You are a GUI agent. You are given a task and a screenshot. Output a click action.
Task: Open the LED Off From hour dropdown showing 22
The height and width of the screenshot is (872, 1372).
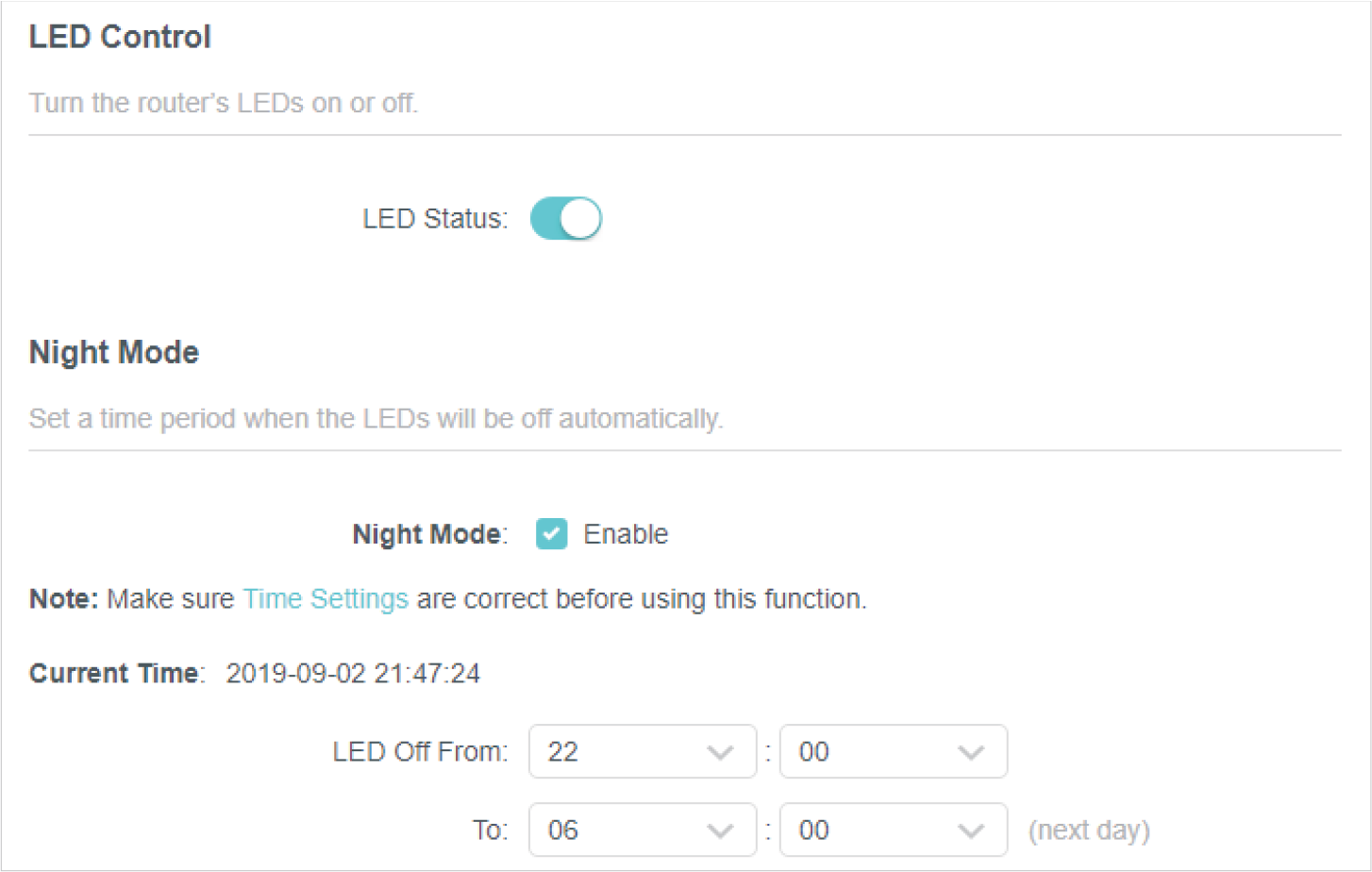point(642,752)
